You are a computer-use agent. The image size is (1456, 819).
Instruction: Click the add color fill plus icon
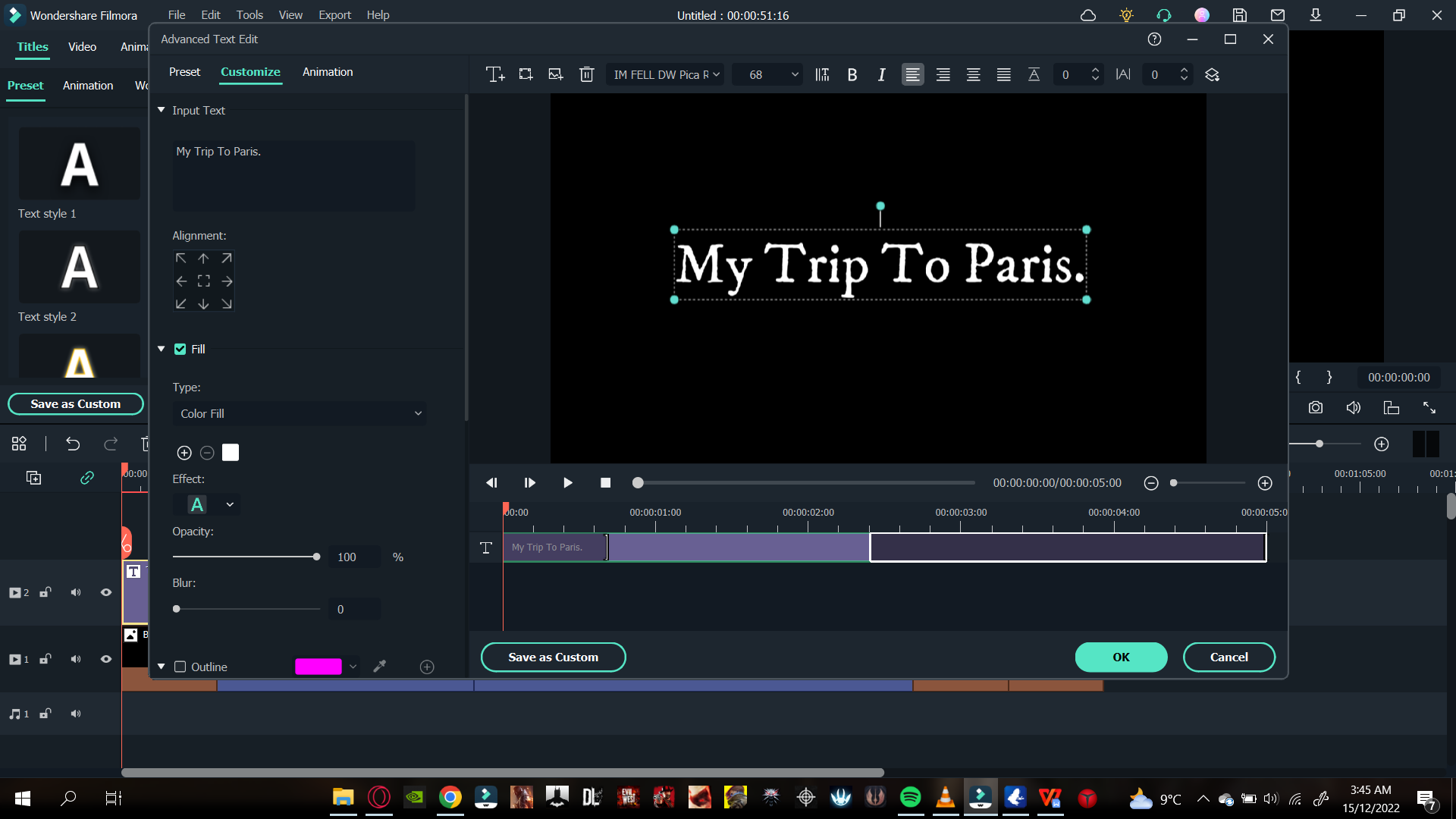click(x=184, y=452)
